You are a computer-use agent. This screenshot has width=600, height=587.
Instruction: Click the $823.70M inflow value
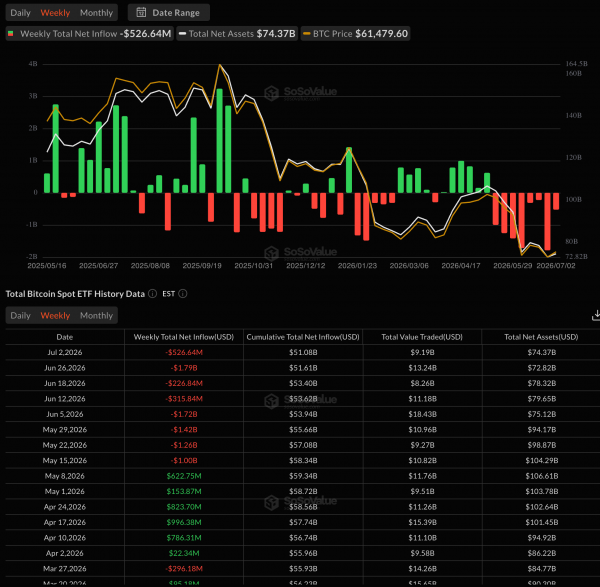[184, 507]
